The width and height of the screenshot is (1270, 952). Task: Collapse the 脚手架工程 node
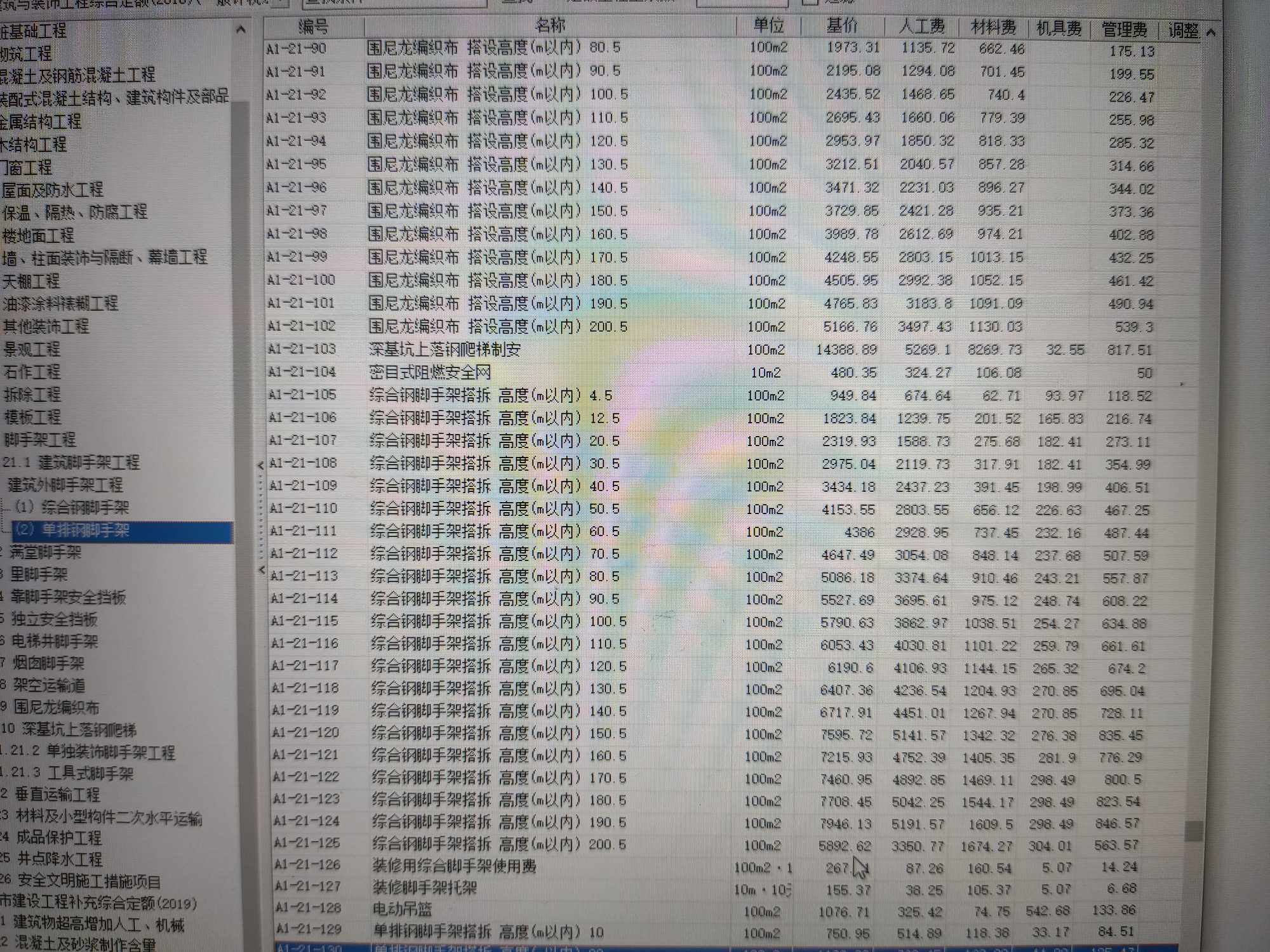(39, 439)
